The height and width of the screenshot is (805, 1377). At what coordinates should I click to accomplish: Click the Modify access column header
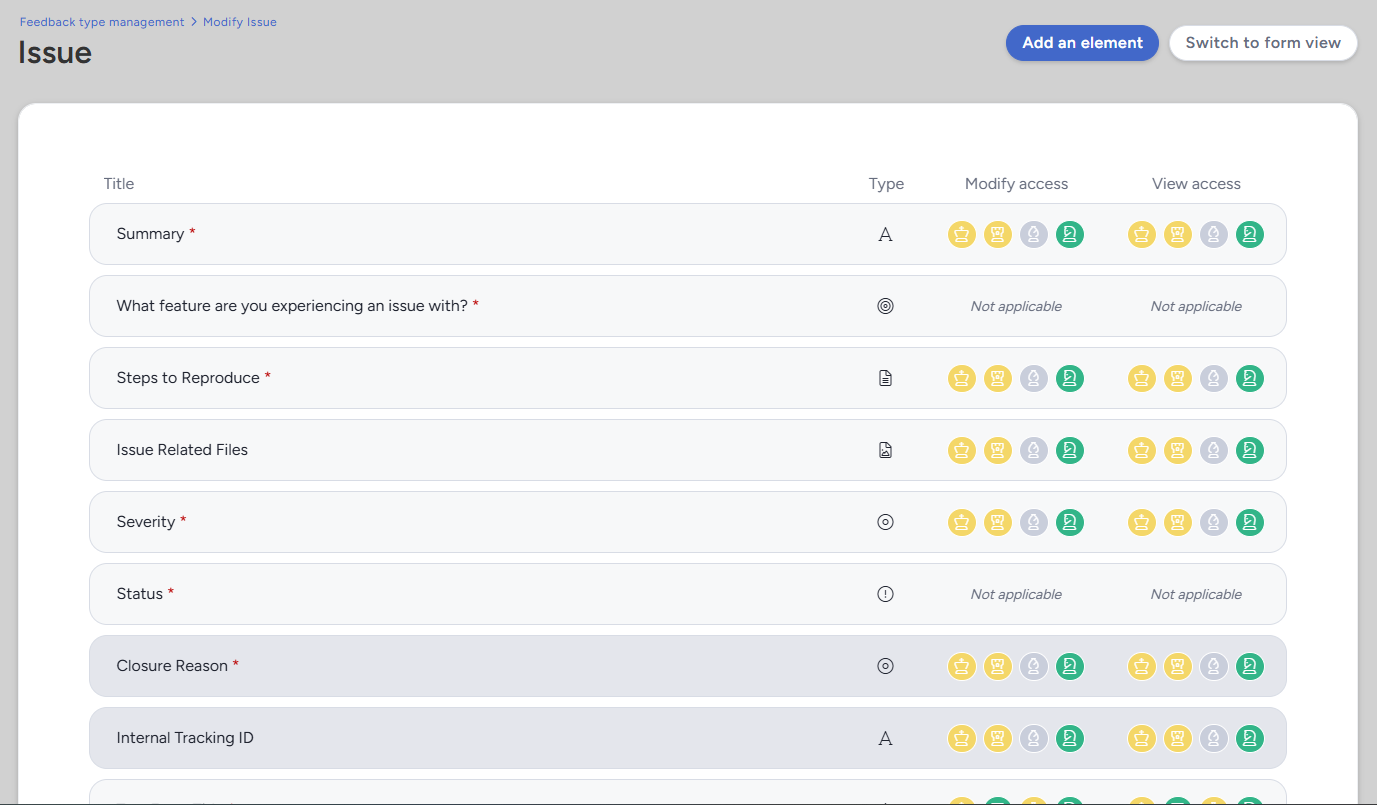[1016, 184]
